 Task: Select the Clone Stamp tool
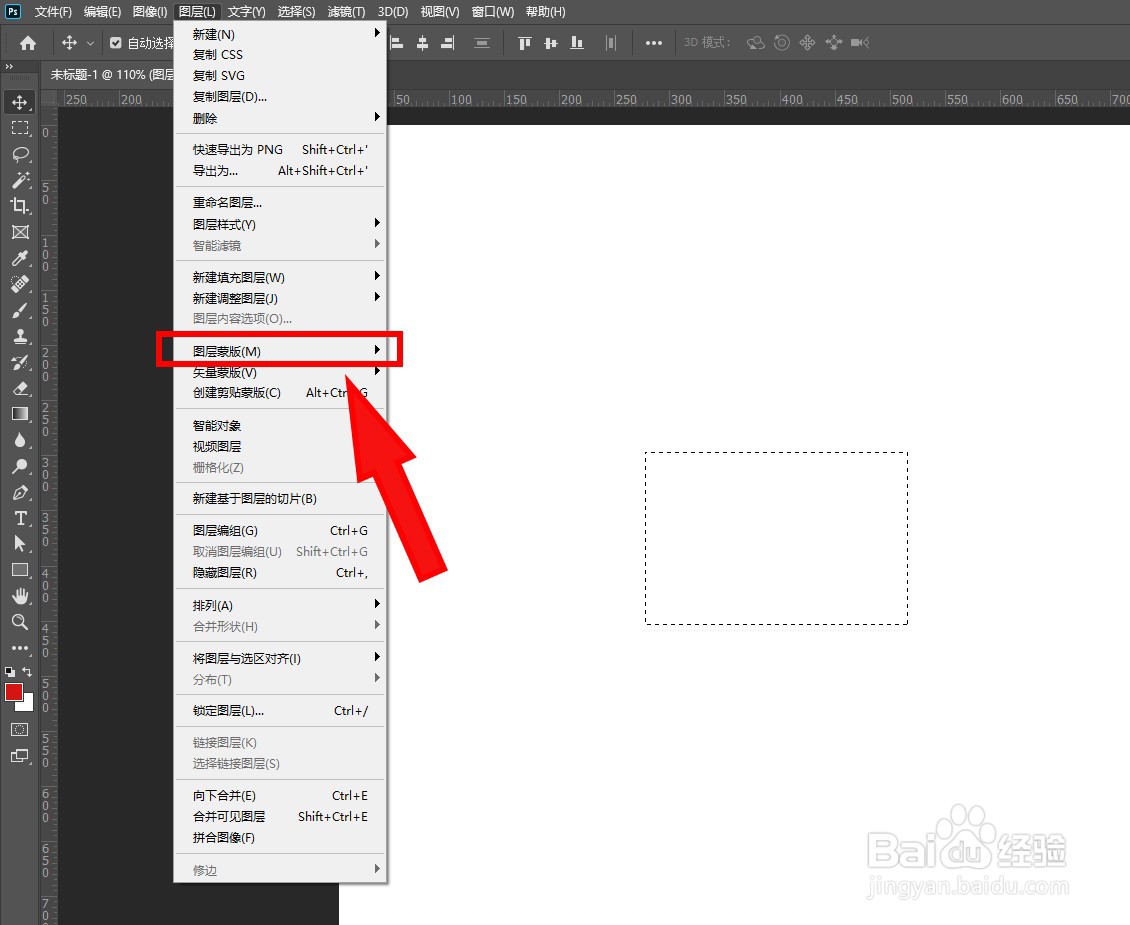(x=19, y=336)
